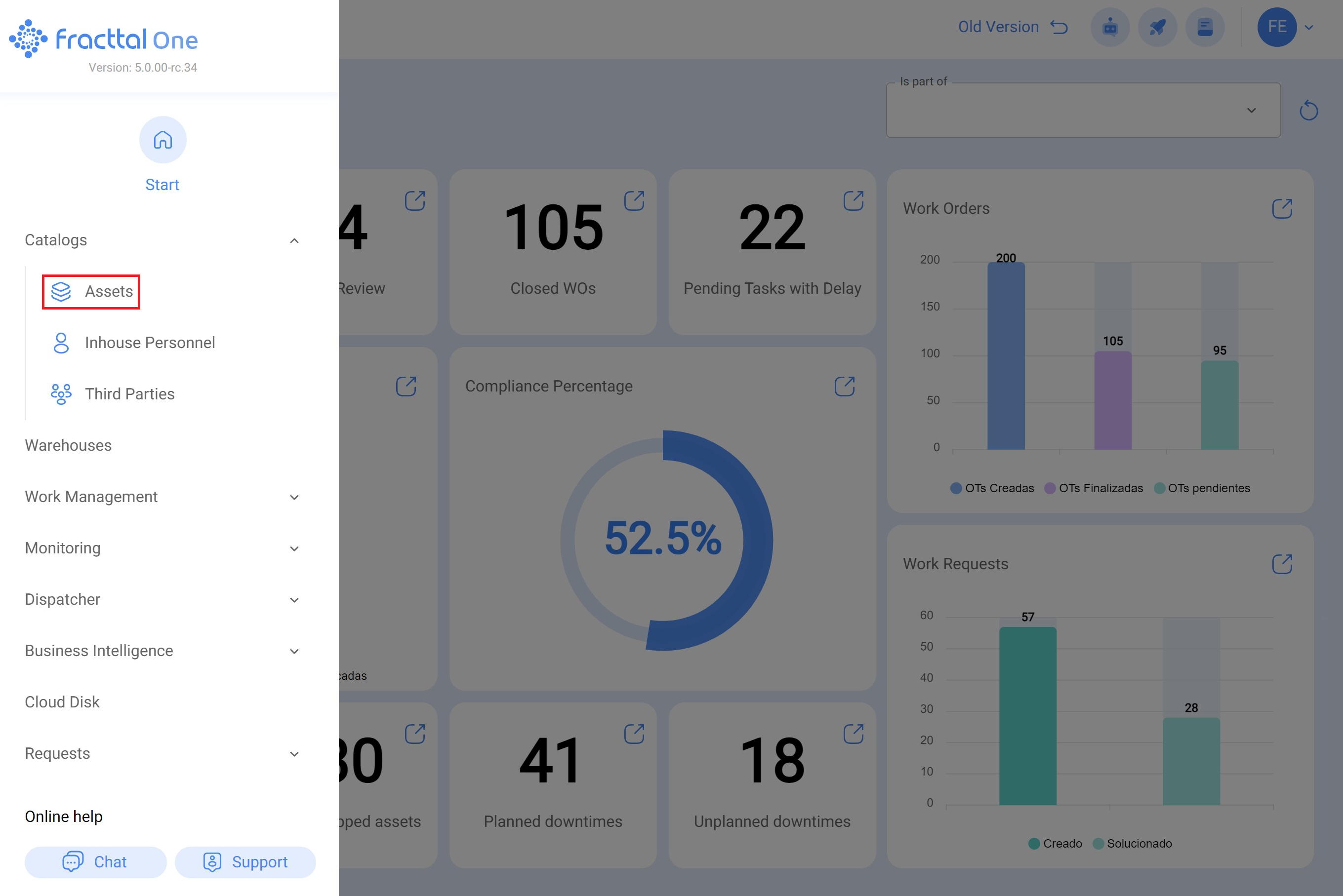
Task: Click the 41 Planned downtimes value
Action: click(551, 760)
